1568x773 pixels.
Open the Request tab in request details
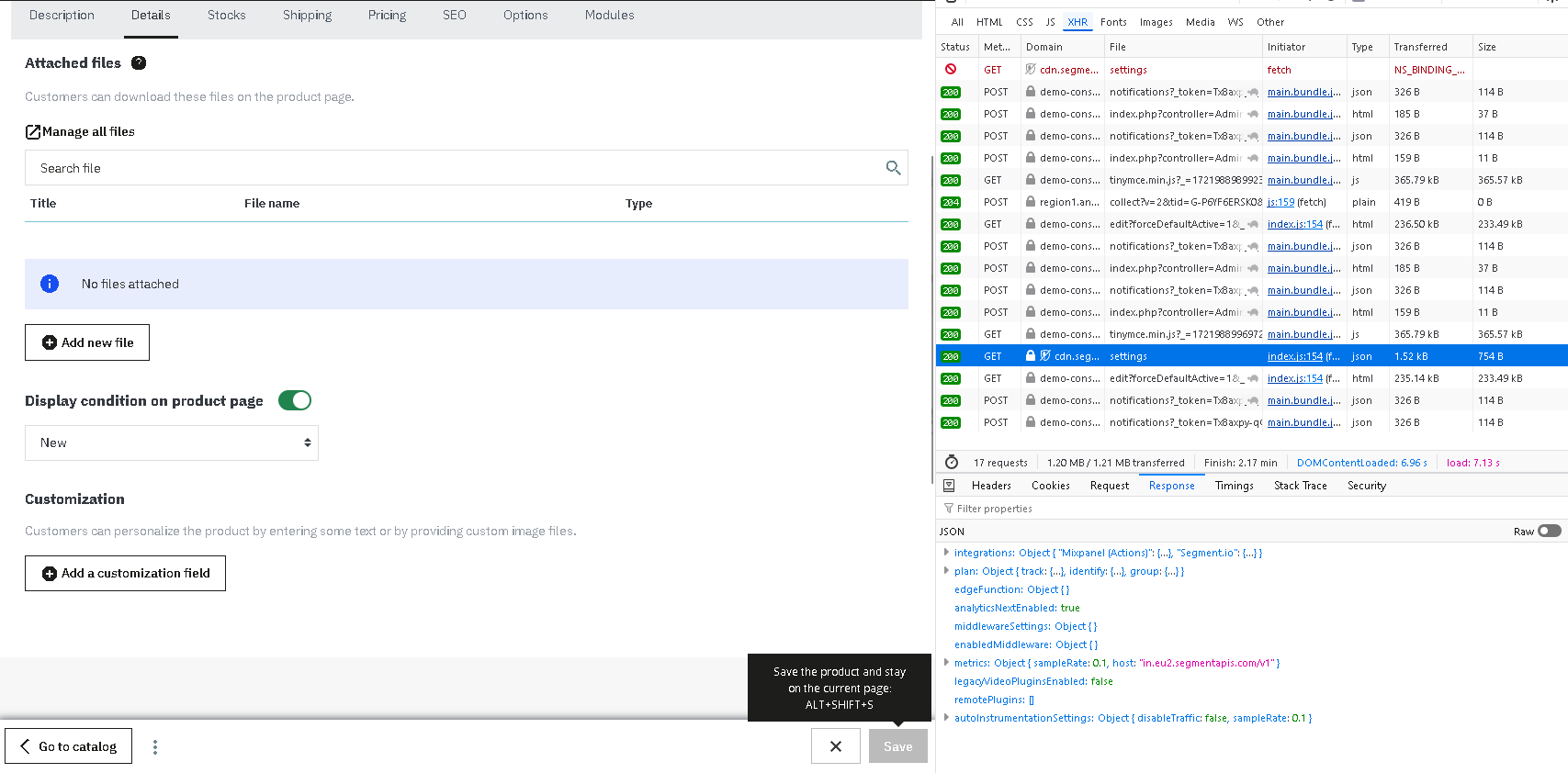(x=1110, y=486)
